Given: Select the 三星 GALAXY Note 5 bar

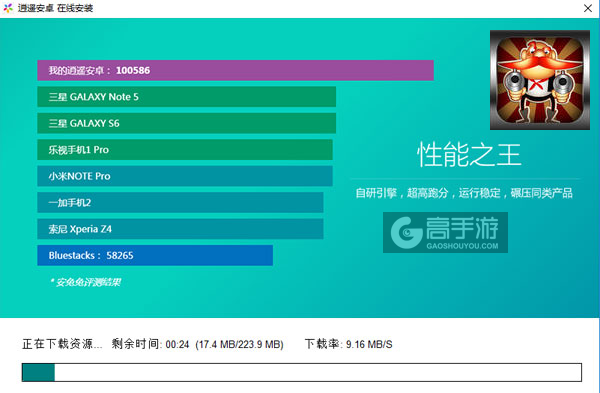Looking at the screenshot, I should click(186, 97).
